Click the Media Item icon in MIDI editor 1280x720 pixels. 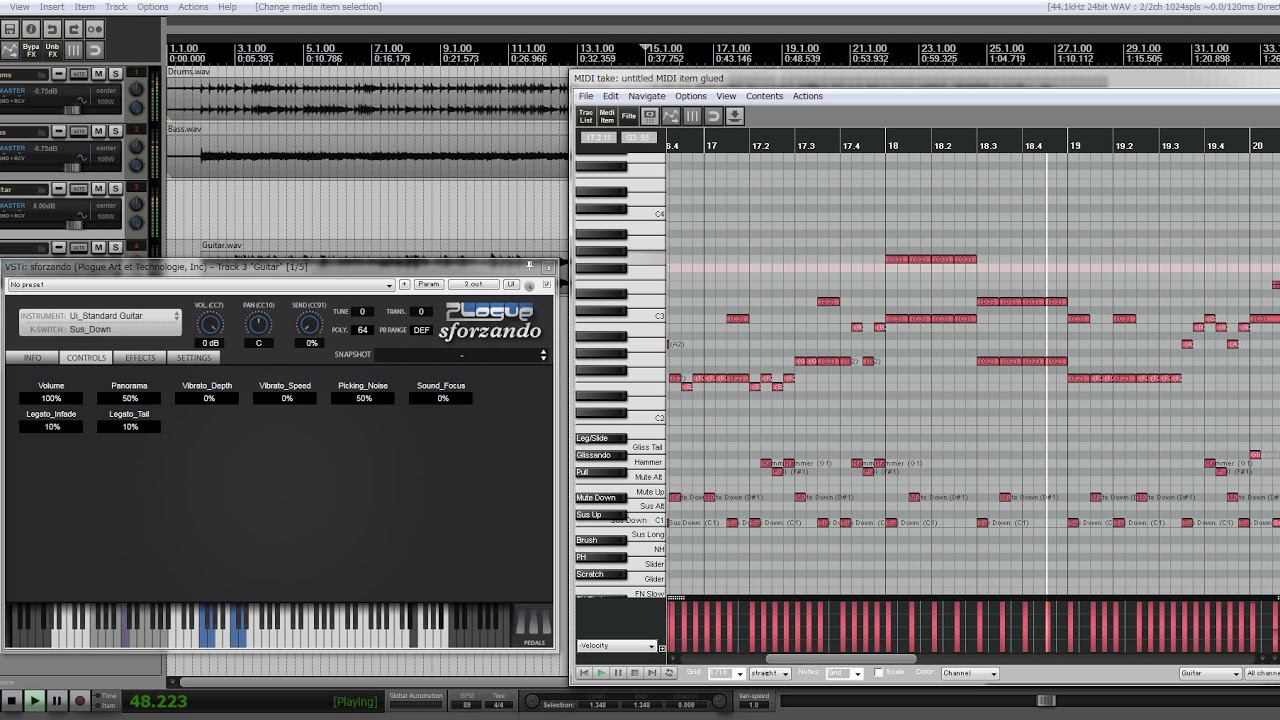point(607,116)
